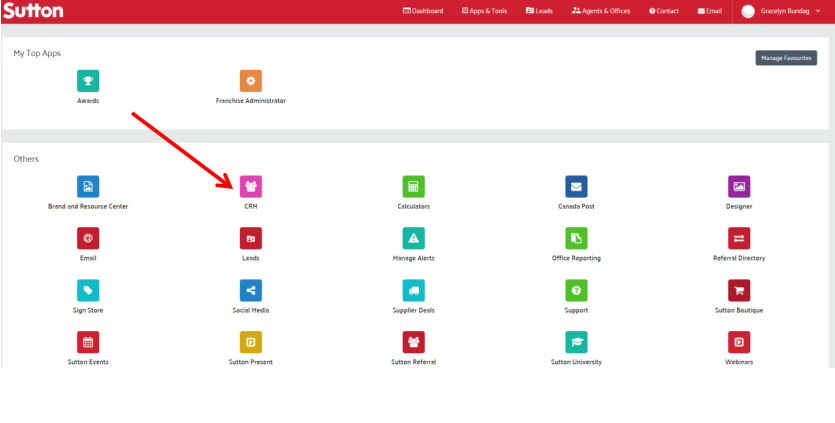Viewport: 835px width, 423px height.
Task: Open the Canada Post envelope icon
Action: (576, 186)
